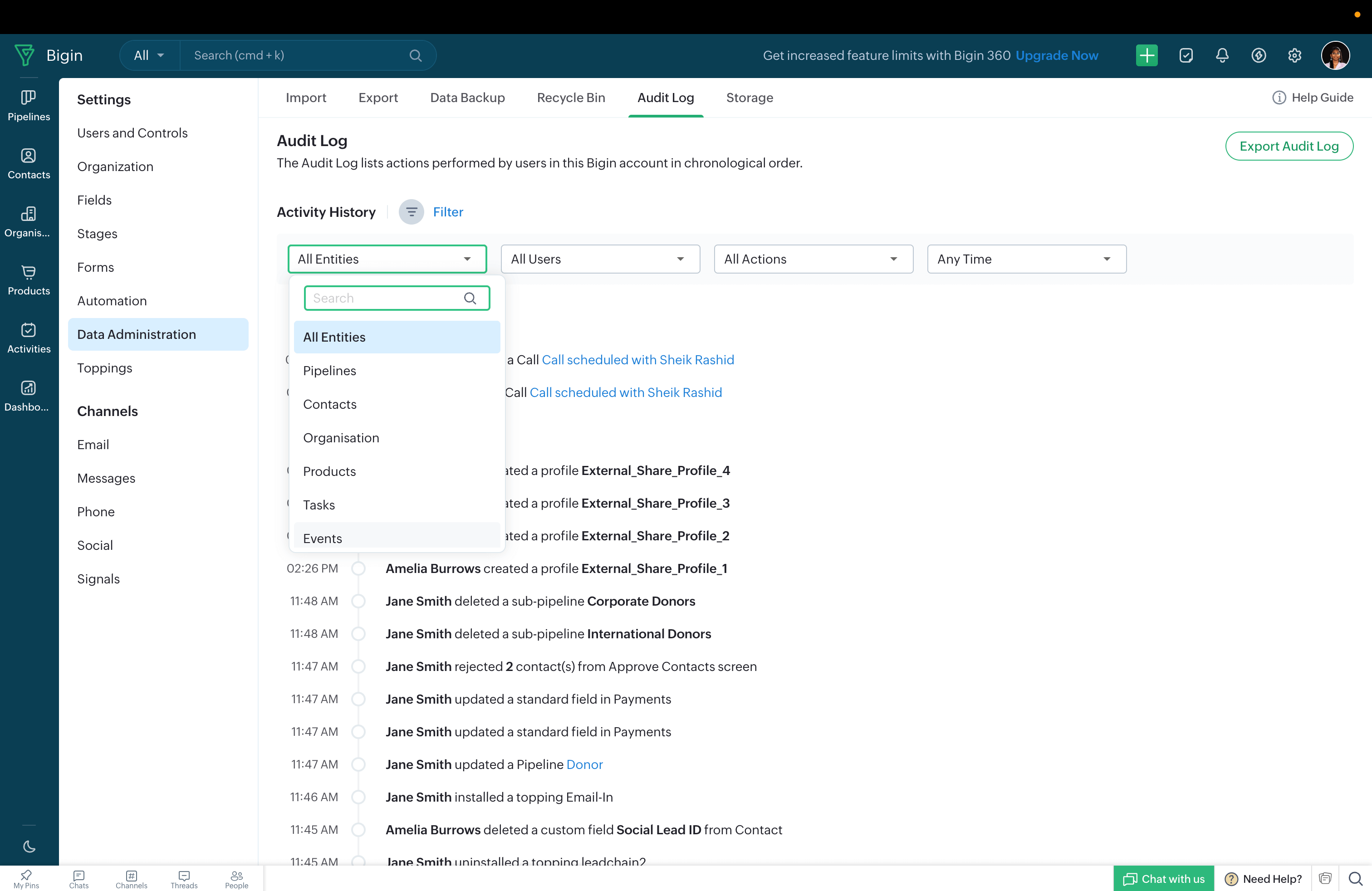Open the notifications bell icon
The height and width of the screenshot is (891, 1372).
[1221, 55]
